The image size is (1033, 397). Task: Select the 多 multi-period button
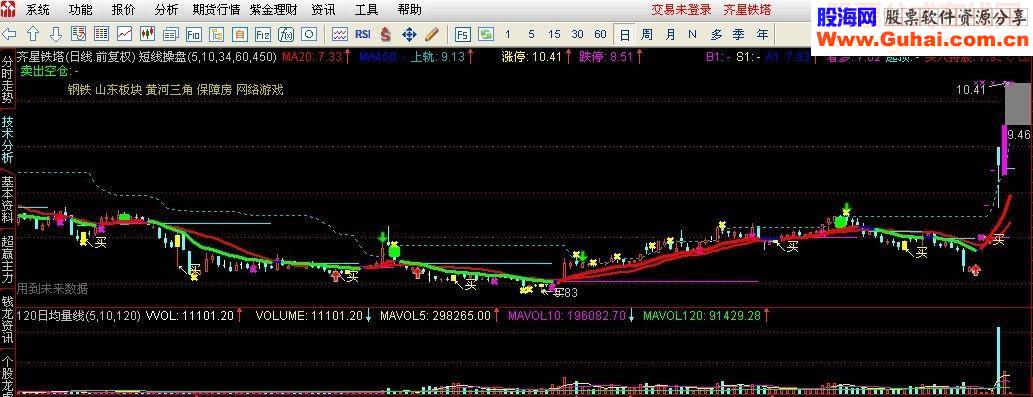tap(716, 34)
